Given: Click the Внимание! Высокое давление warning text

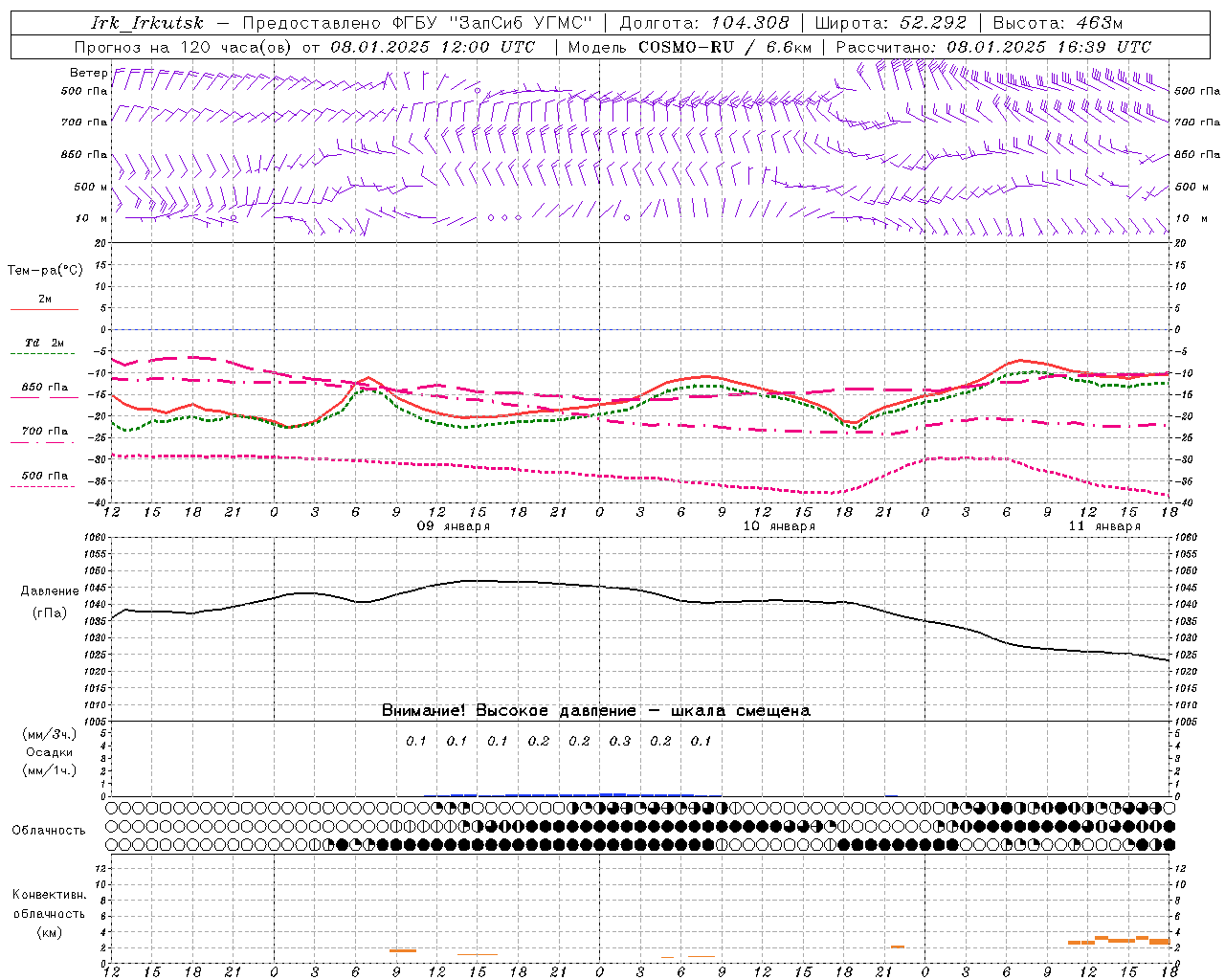Looking at the screenshot, I should [595, 711].
